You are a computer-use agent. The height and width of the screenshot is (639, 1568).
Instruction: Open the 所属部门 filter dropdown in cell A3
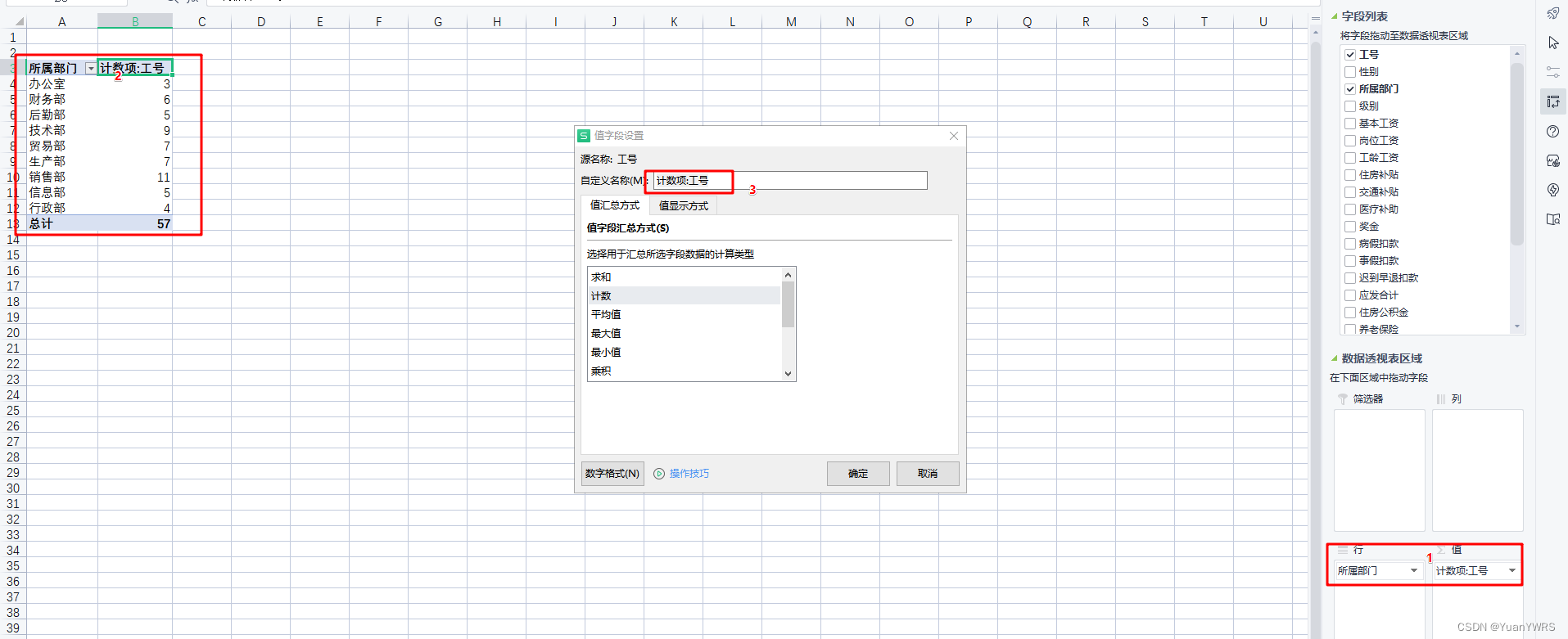coord(91,69)
